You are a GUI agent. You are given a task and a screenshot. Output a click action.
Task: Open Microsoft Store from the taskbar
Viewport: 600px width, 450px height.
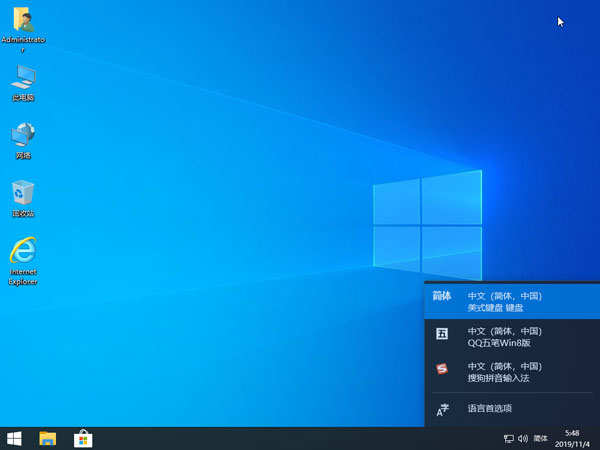(83, 439)
